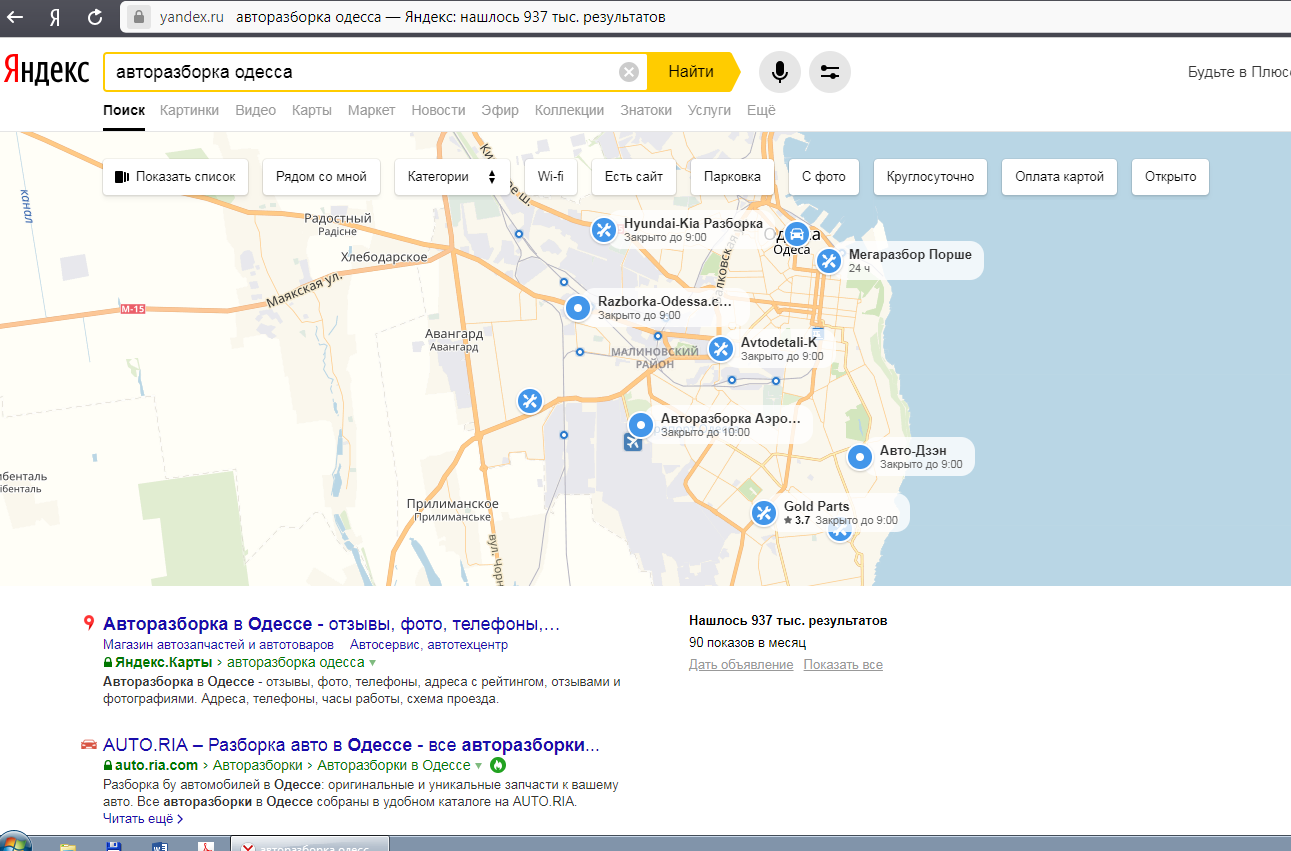
Task: Open the Yandex home button in the toolbar
Action: 56,17
